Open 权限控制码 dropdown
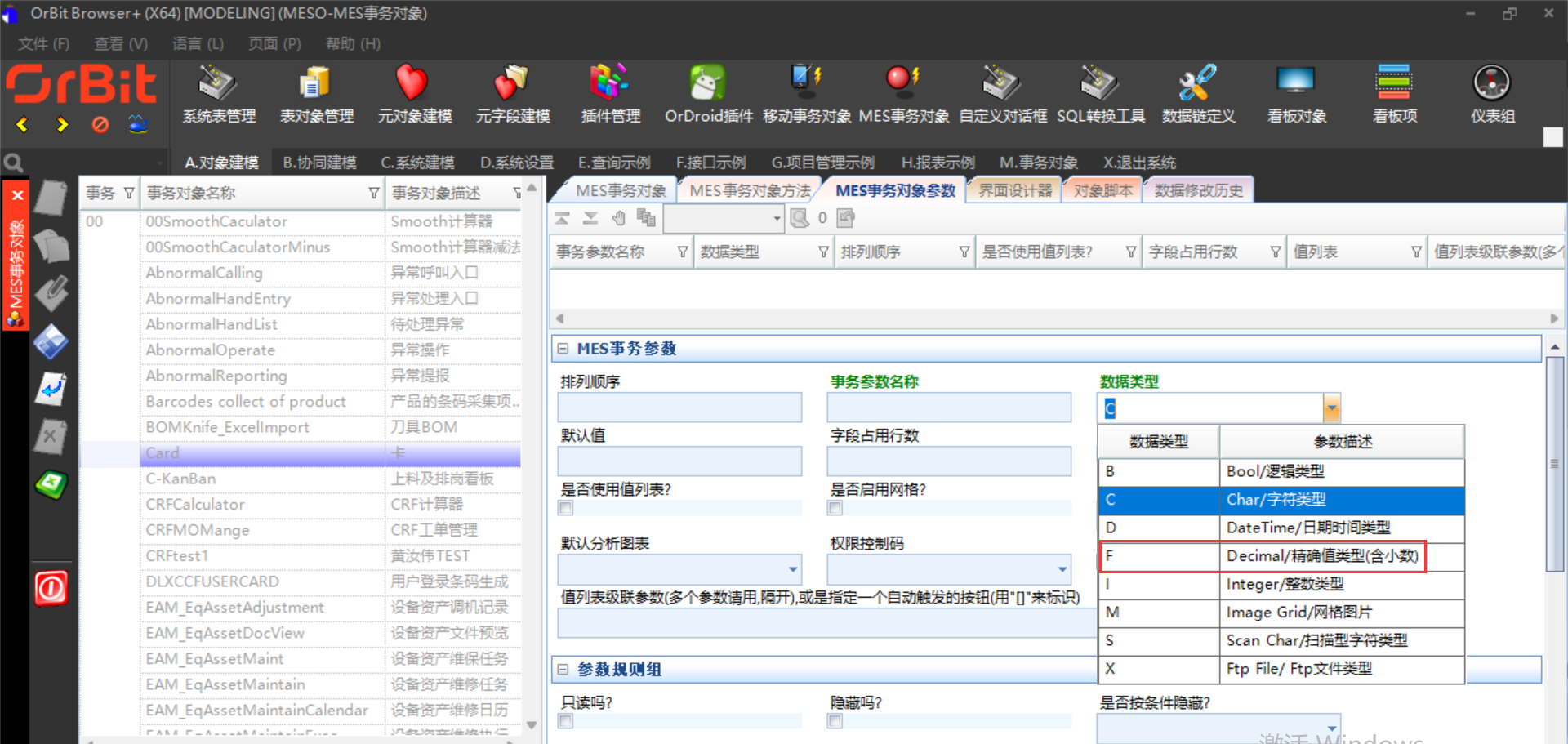 coord(1062,569)
